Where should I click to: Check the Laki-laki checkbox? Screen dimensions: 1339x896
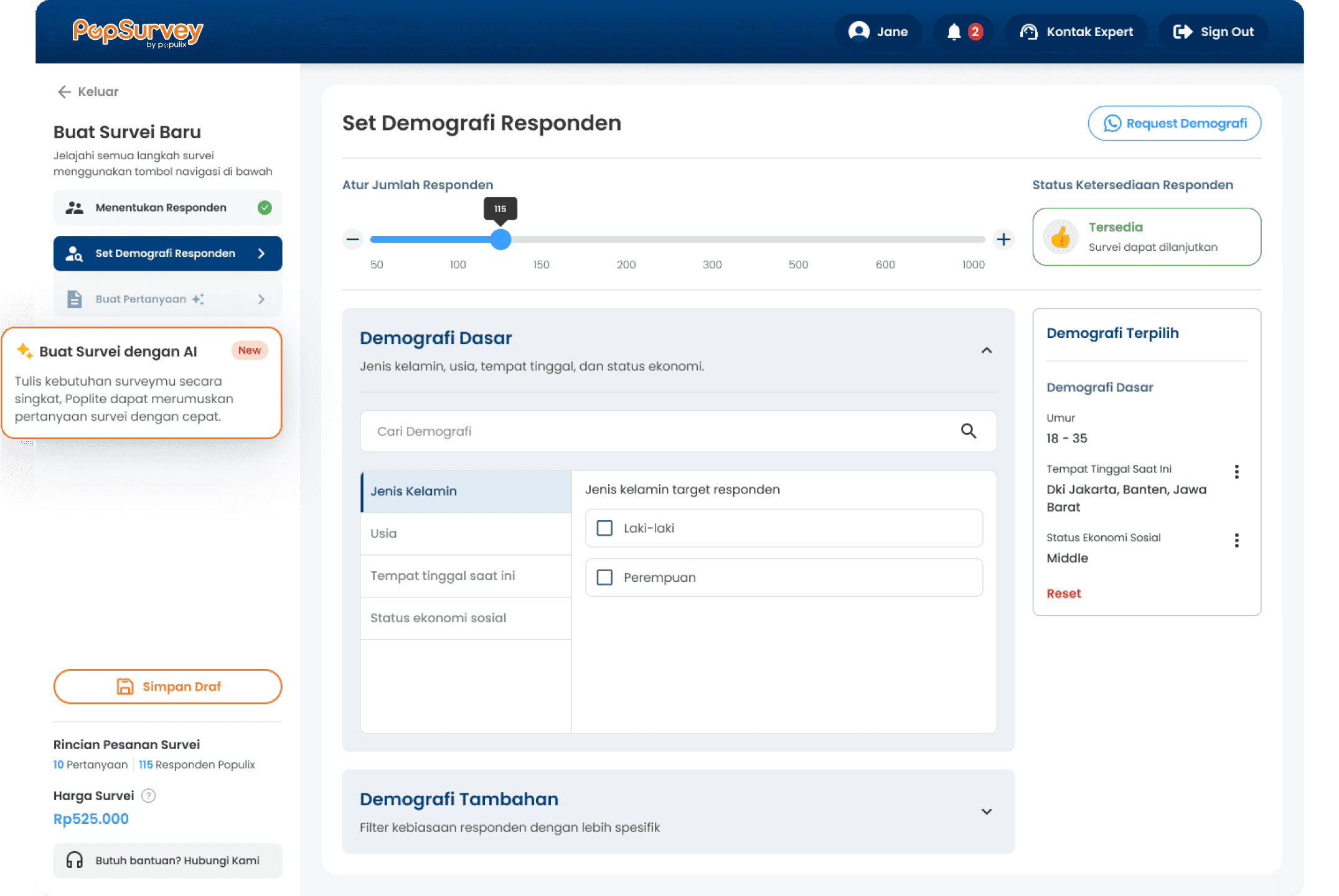(x=604, y=528)
